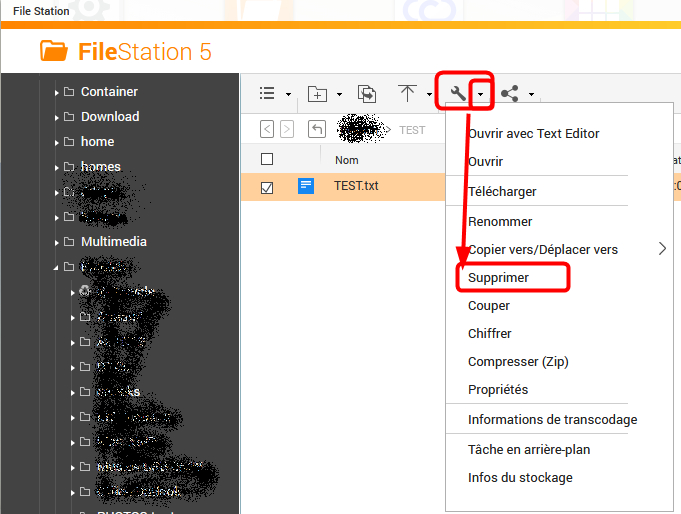Open the tools dropdown arrow beside wrench
The height and width of the screenshot is (514, 681).
pyautogui.click(x=480, y=94)
